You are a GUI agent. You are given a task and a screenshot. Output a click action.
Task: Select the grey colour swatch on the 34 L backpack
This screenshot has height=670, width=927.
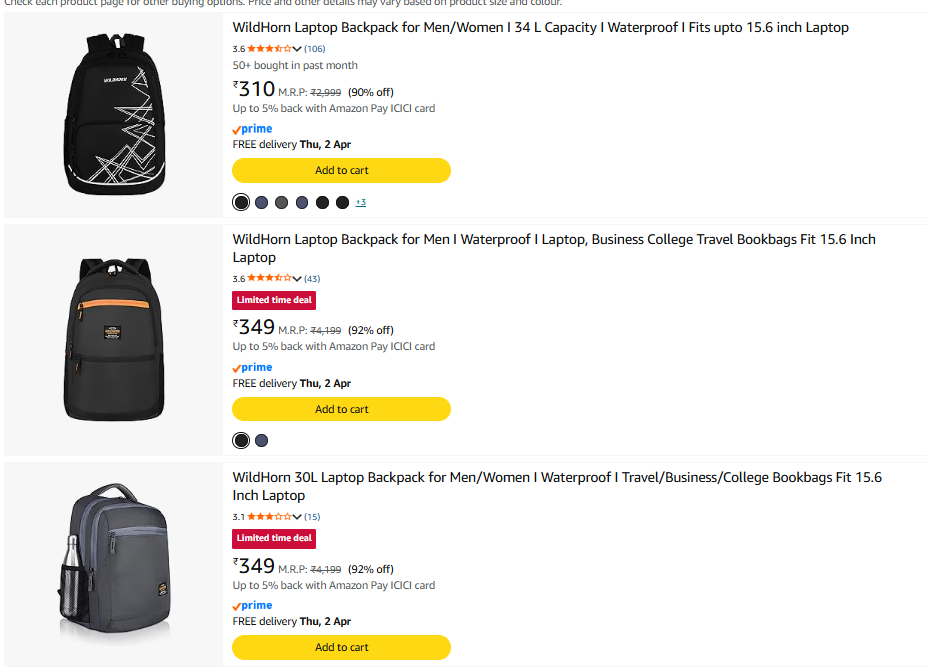click(x=282, y=203)
